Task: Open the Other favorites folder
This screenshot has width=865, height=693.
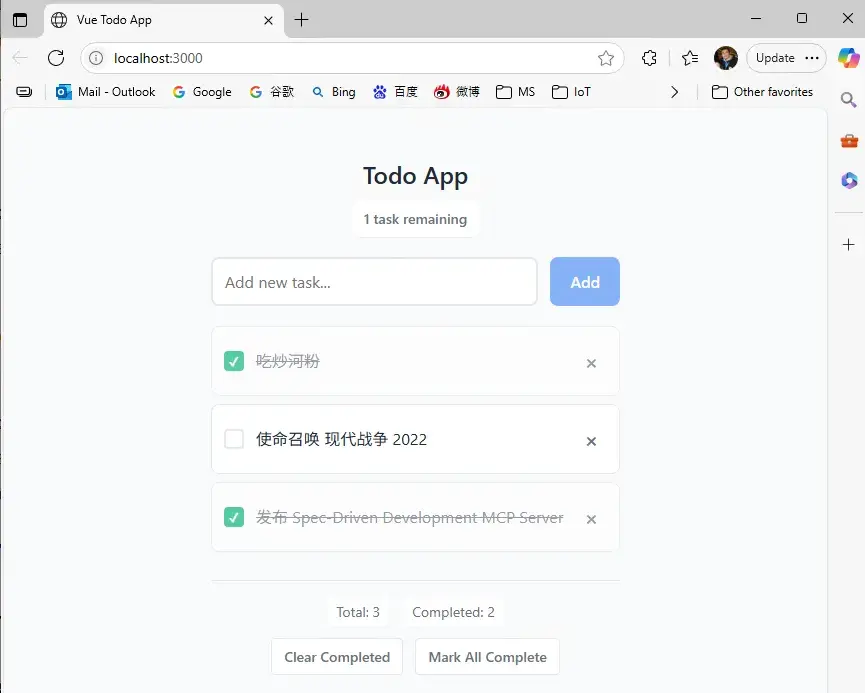Action: click(x=761, y=91)
